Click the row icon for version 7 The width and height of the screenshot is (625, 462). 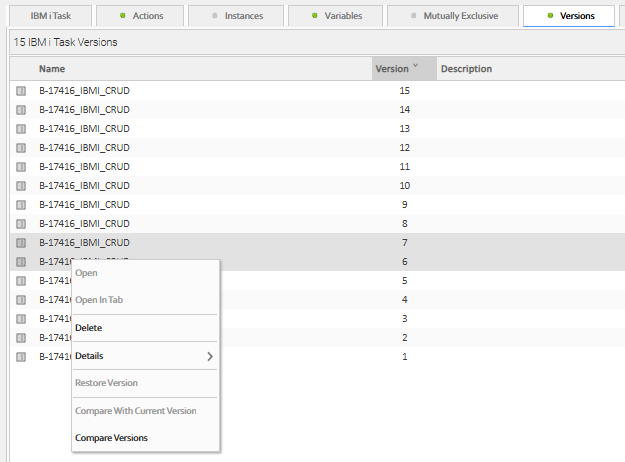[21, 243]
